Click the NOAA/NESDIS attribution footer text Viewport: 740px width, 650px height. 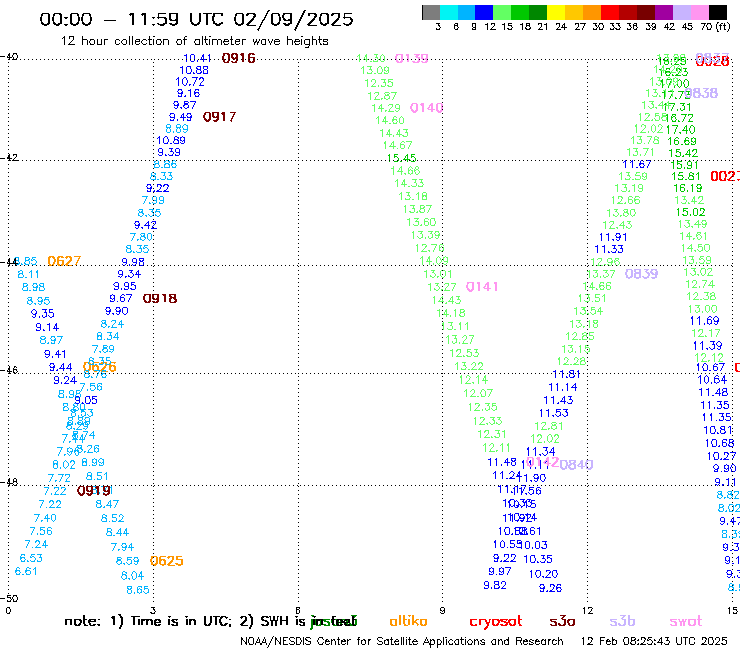click(402, 641)
